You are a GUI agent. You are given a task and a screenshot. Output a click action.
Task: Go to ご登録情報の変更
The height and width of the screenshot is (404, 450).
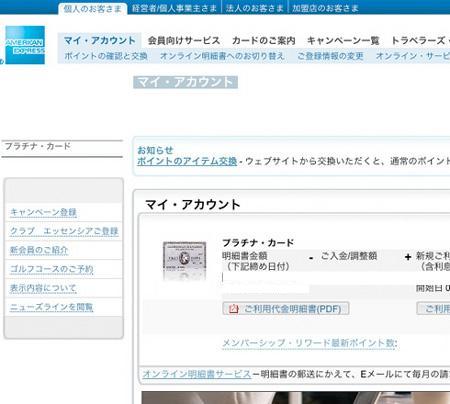(x=330, y=56)
